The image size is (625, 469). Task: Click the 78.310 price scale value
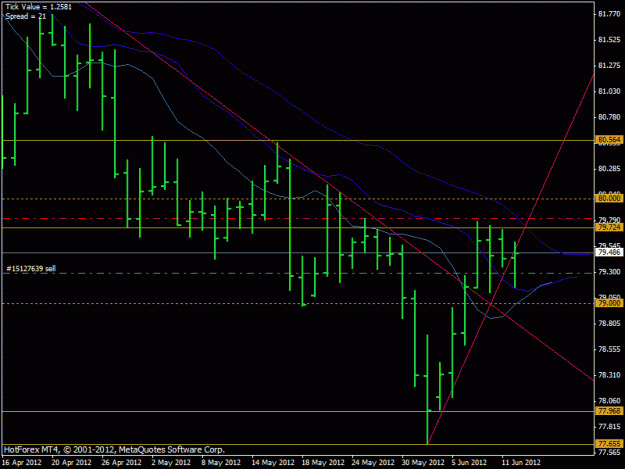pos(609,375)
